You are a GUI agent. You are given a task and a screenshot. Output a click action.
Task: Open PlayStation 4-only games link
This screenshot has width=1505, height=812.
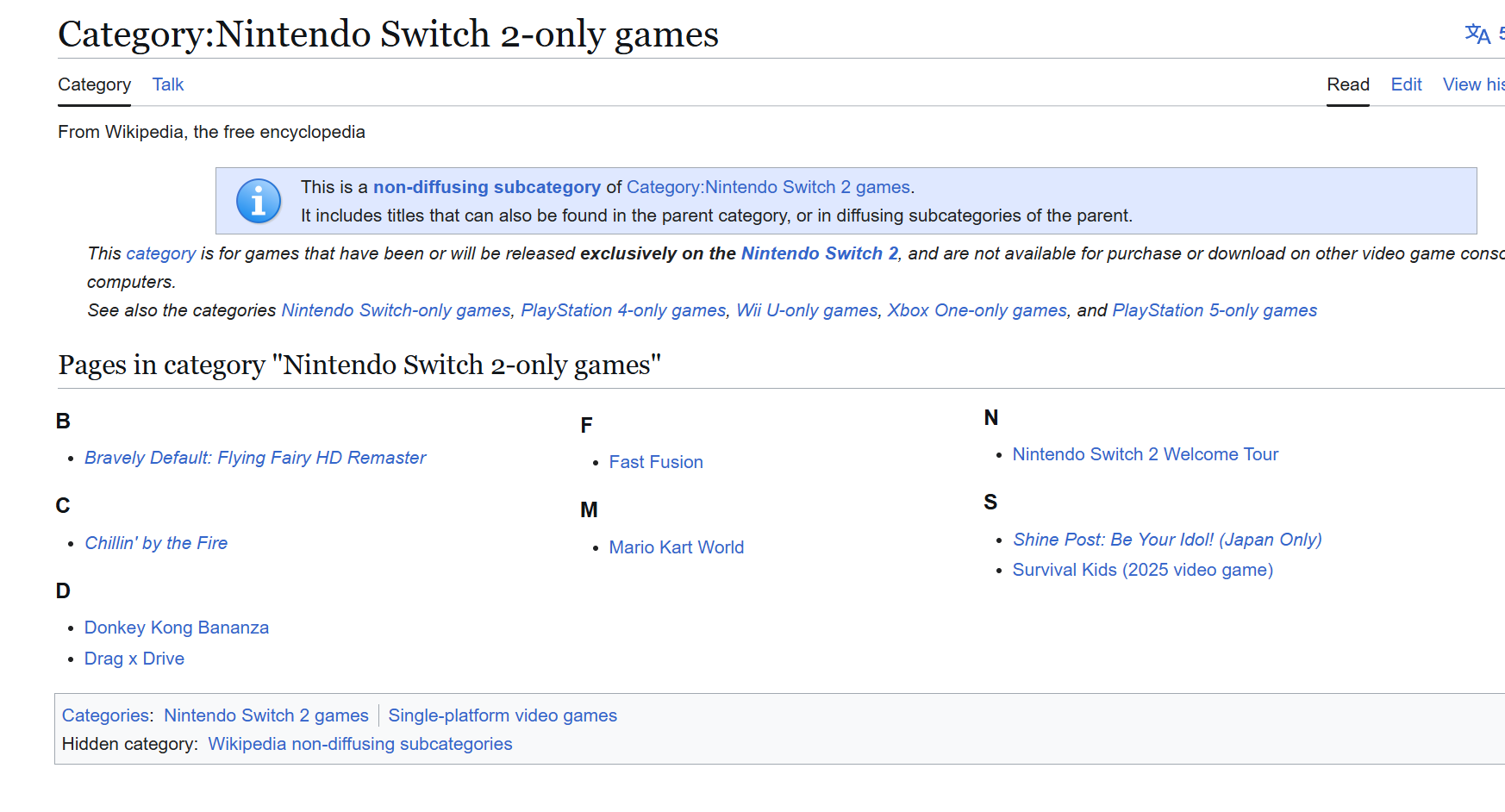click(x=623, y=310)
